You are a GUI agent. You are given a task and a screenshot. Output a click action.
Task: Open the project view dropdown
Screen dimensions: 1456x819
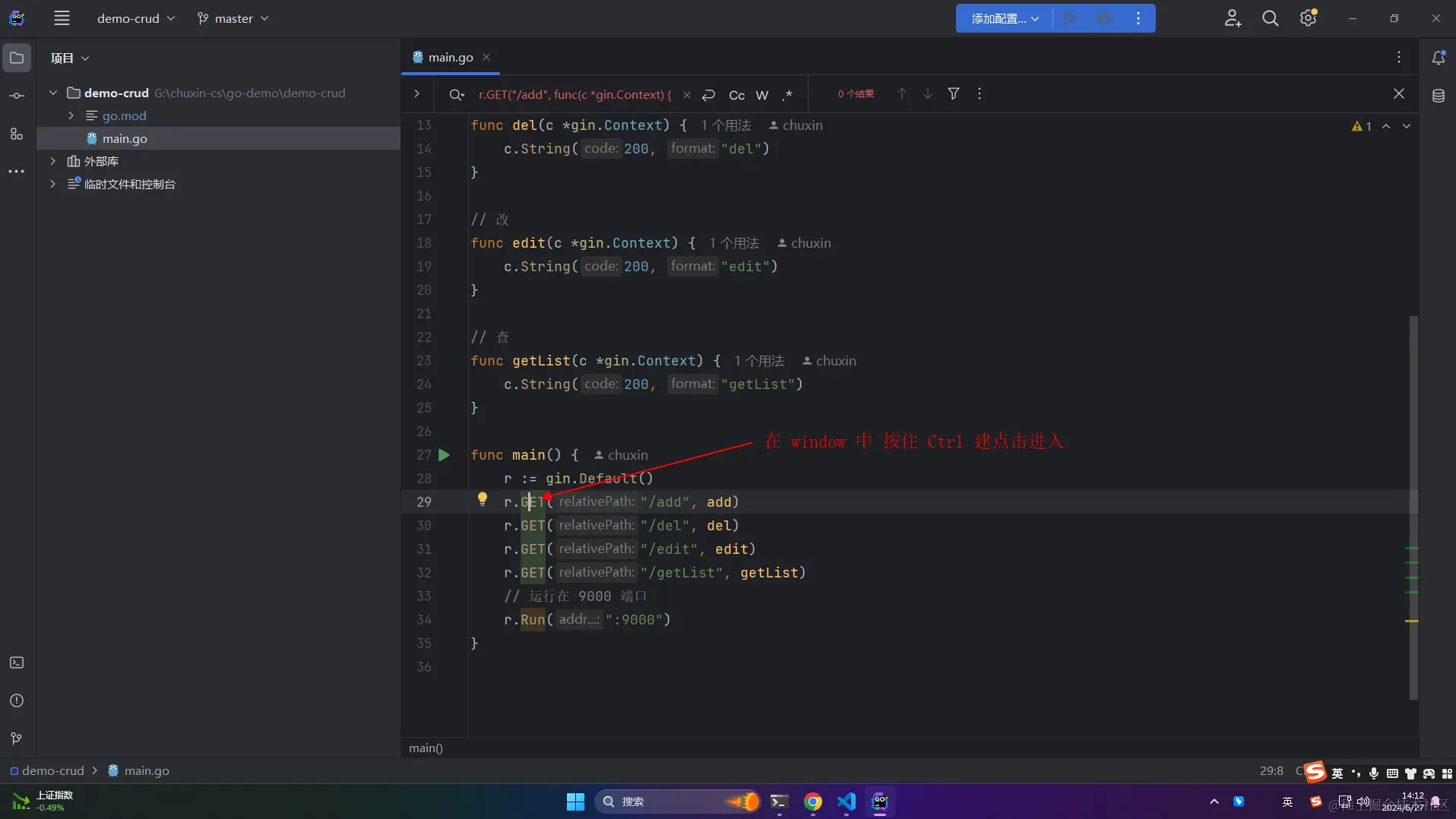(70, 58)
